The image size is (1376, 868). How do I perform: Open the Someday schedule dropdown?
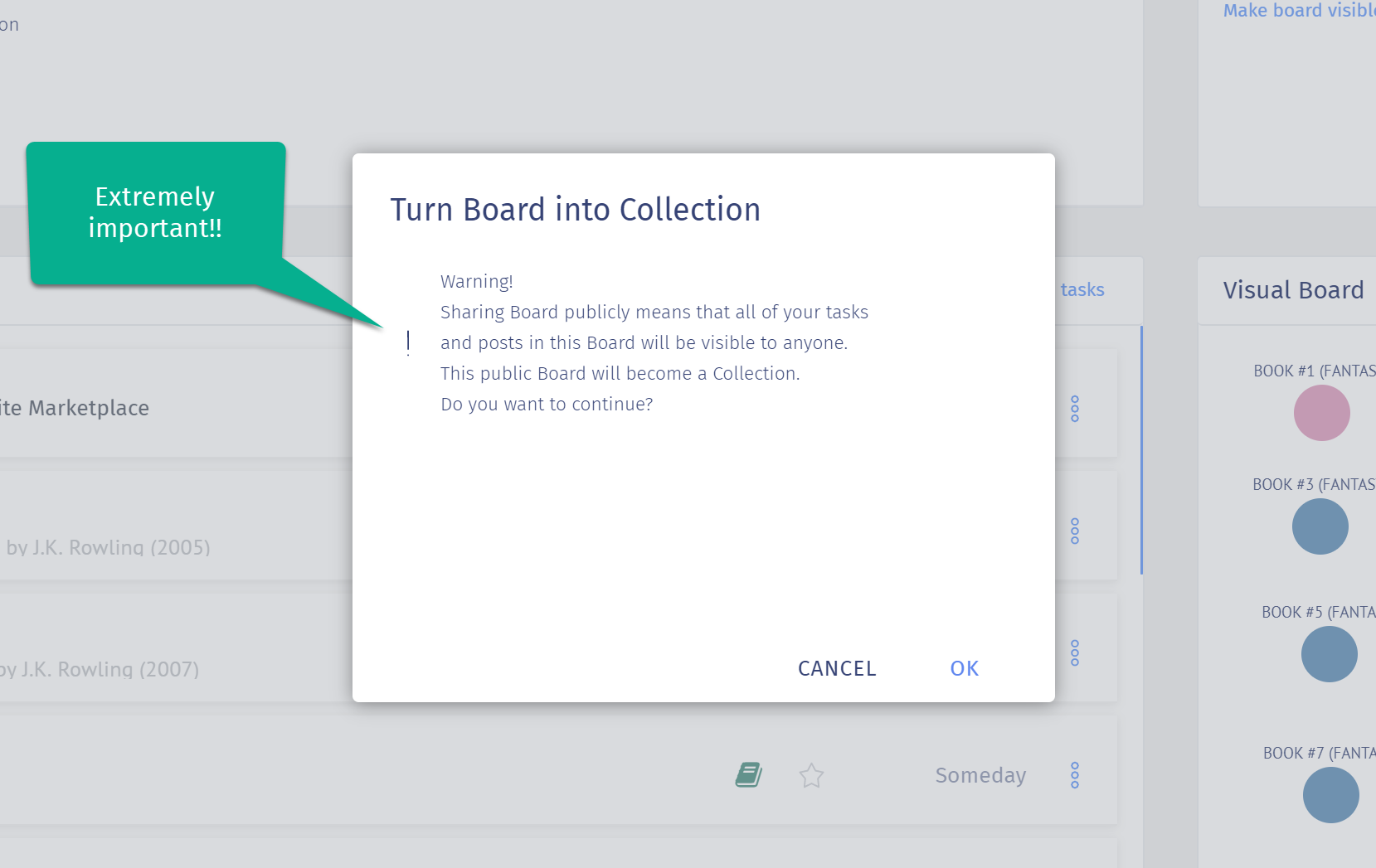point(980,775)
